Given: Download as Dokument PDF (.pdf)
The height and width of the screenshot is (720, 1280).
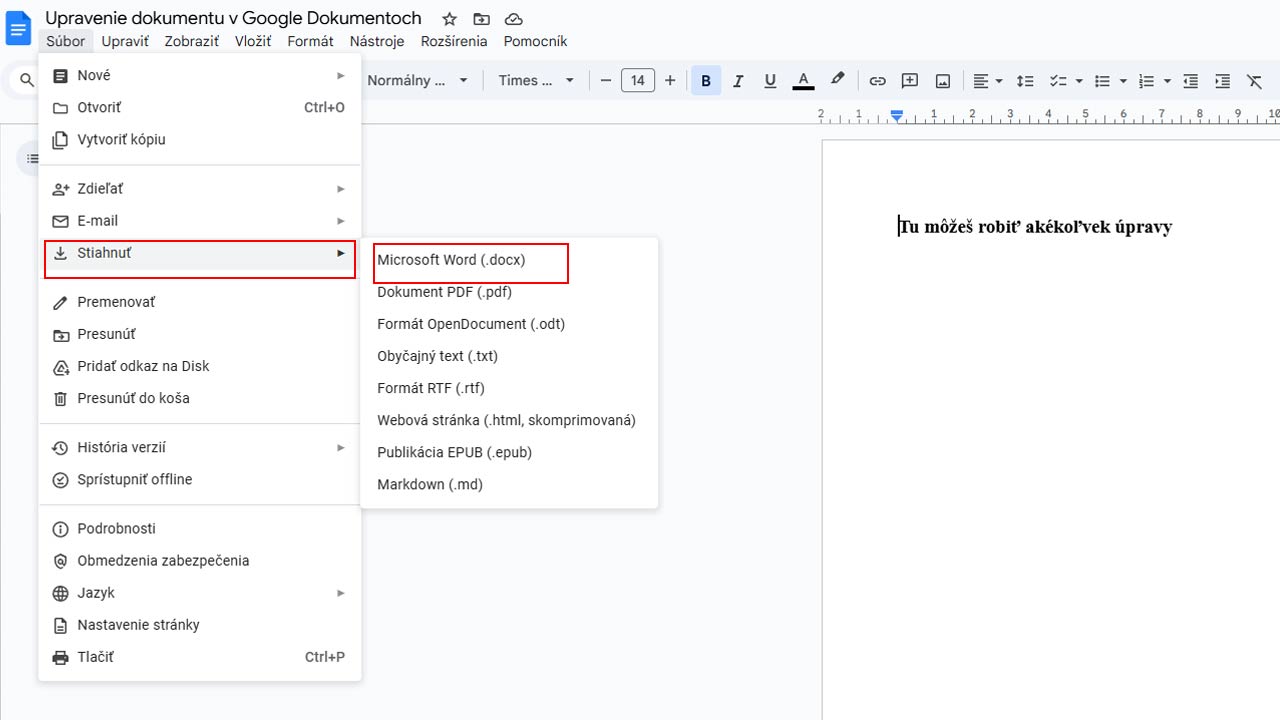Looking at the screenshot, I should pos(509,291).
